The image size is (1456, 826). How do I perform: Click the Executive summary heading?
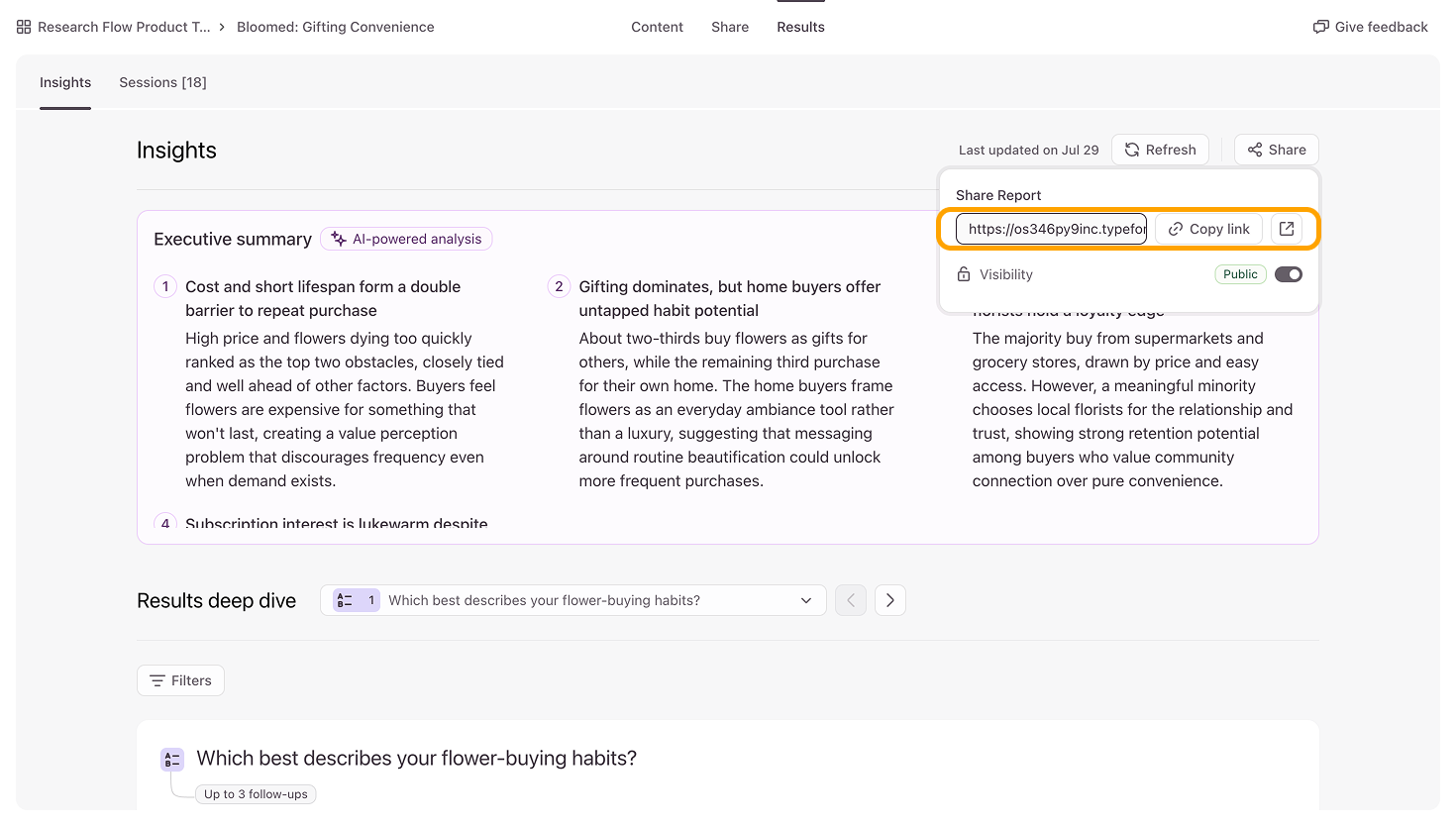pyautogui.click(x=233, y=239)
